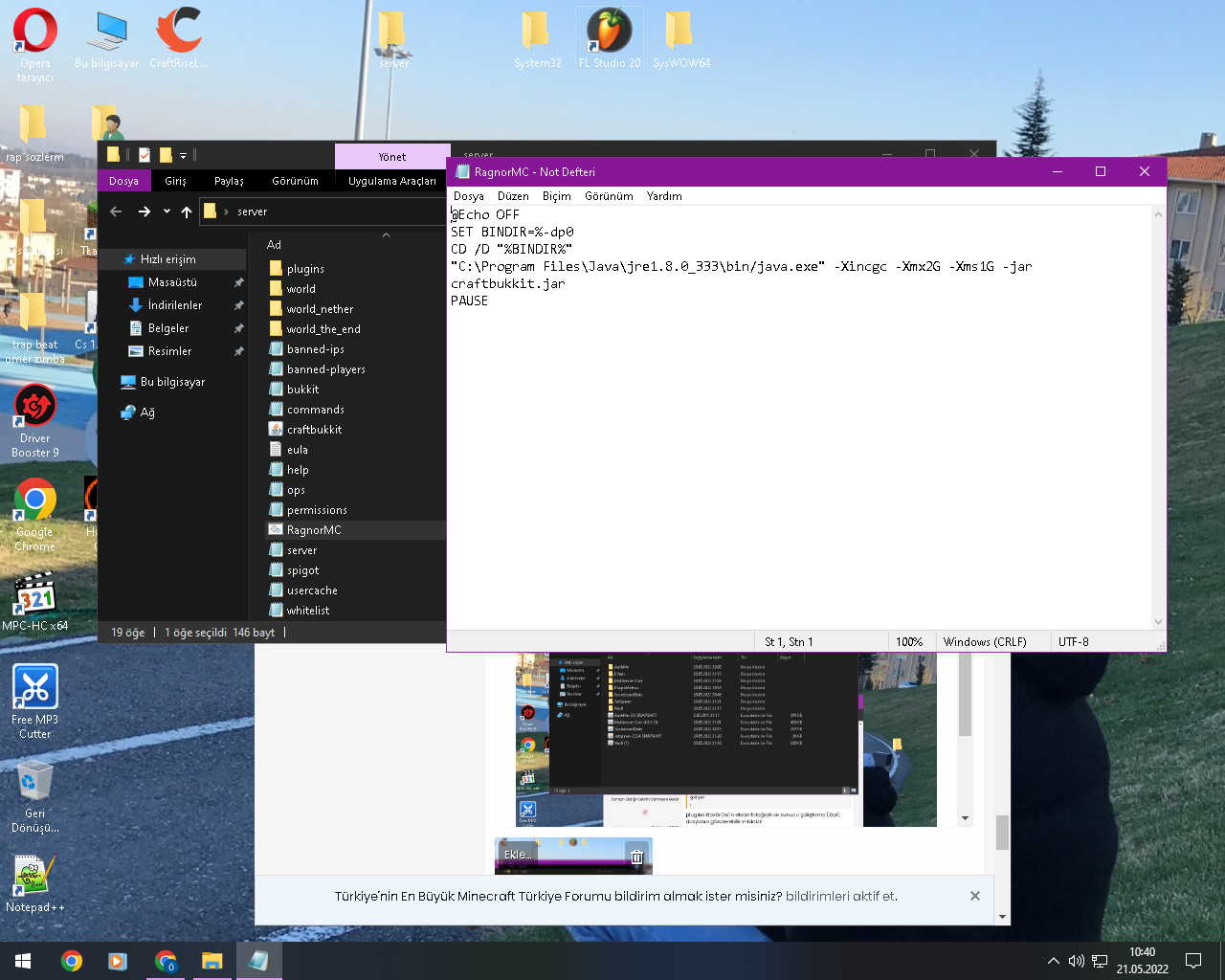Unpin Masaüstü from quick access
This screenshot has height=980, width=1225.
coord(238,282)
